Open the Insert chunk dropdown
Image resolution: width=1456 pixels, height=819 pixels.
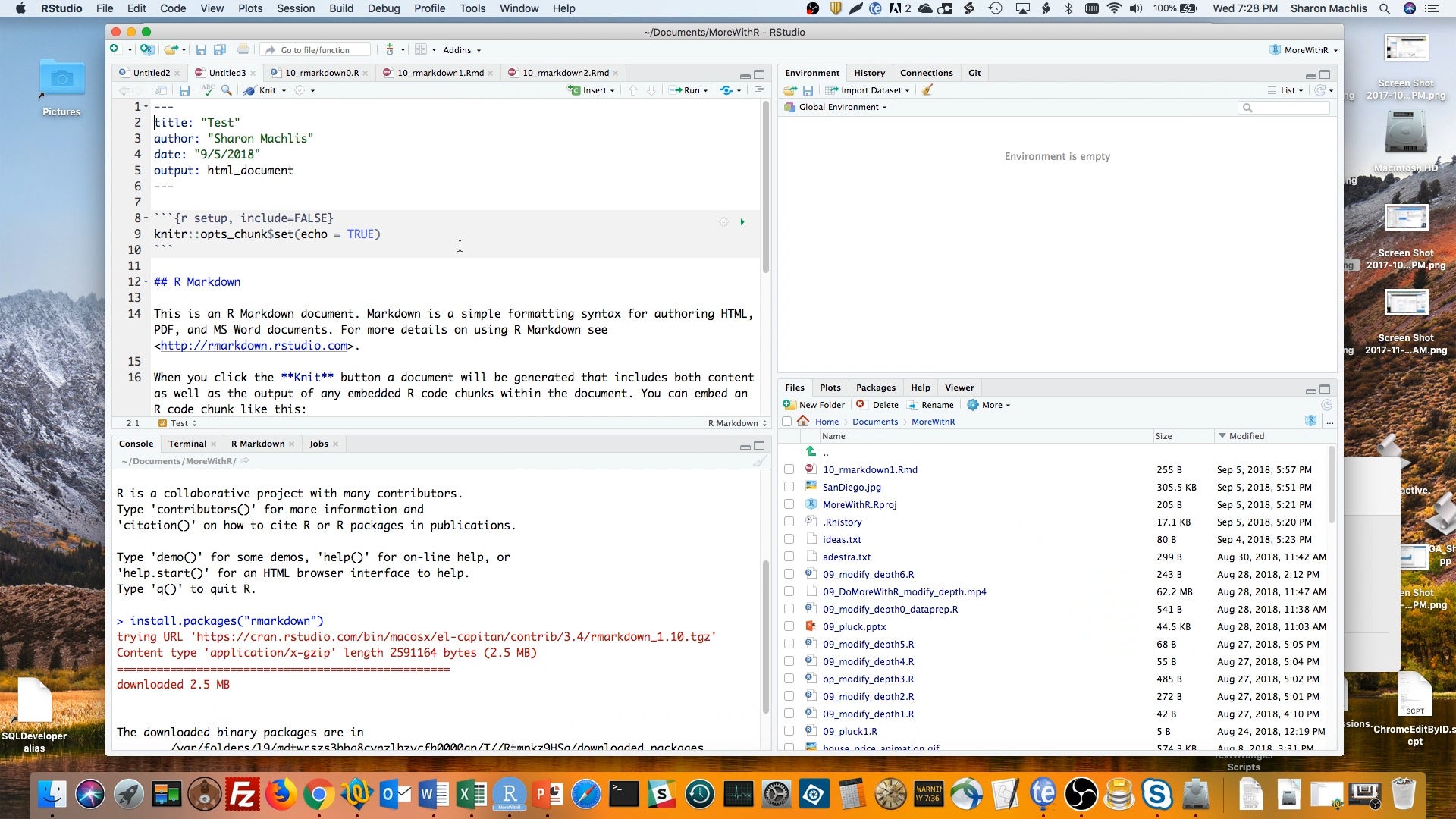click(591, 90)
